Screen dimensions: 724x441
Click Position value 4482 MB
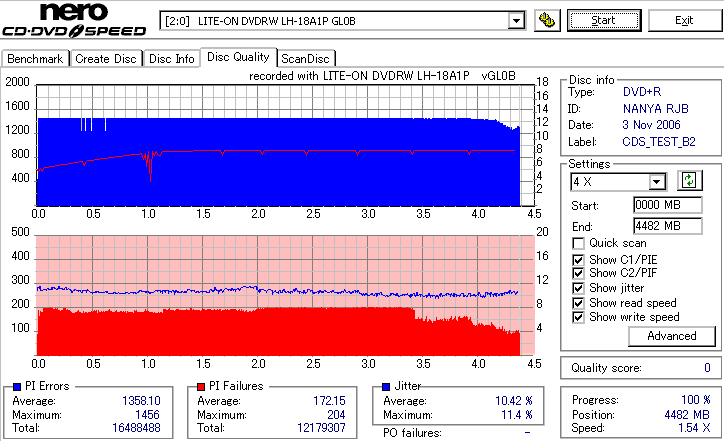(687, 415)
